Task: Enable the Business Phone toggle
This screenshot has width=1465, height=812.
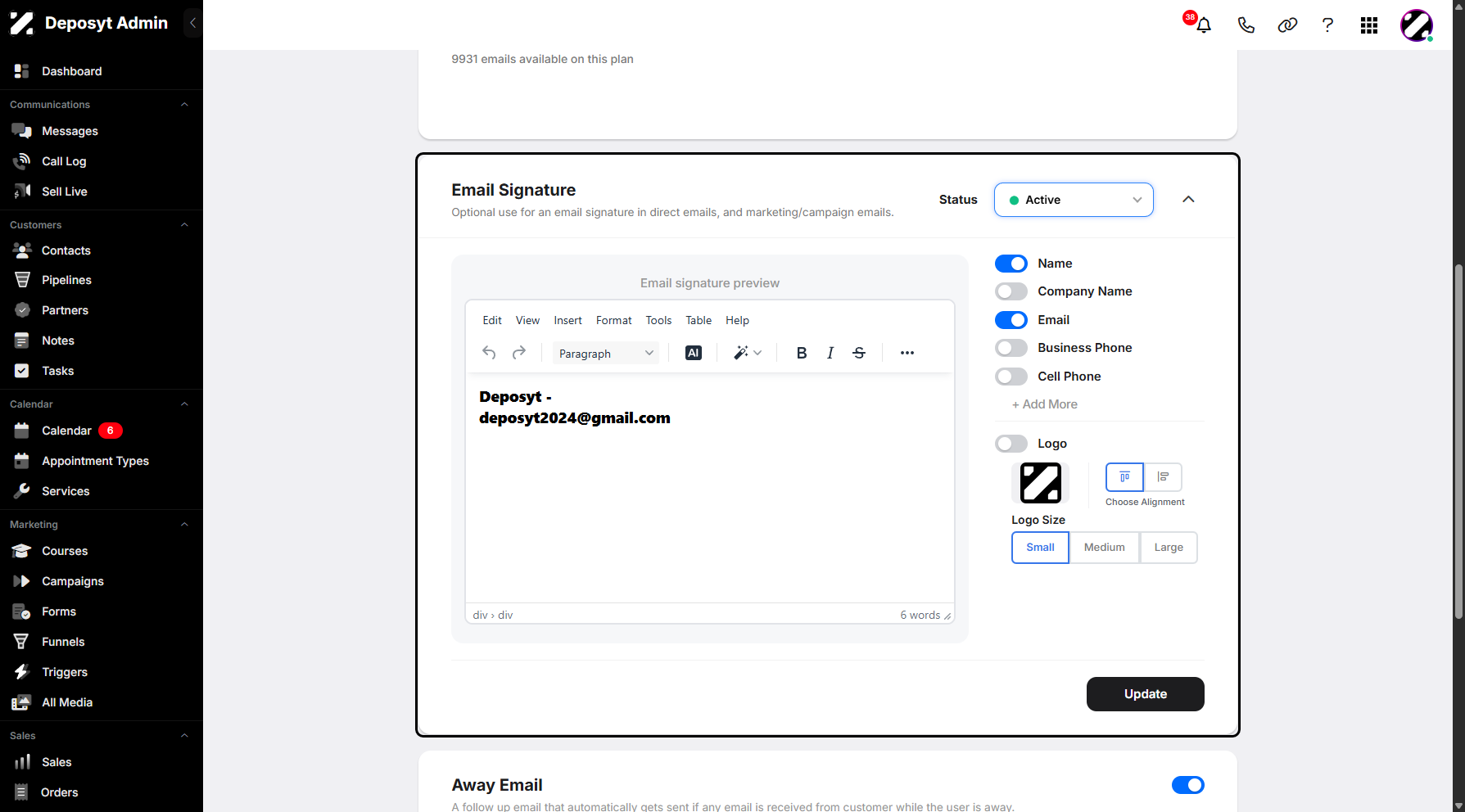Action: click(x=1011, y=348)
